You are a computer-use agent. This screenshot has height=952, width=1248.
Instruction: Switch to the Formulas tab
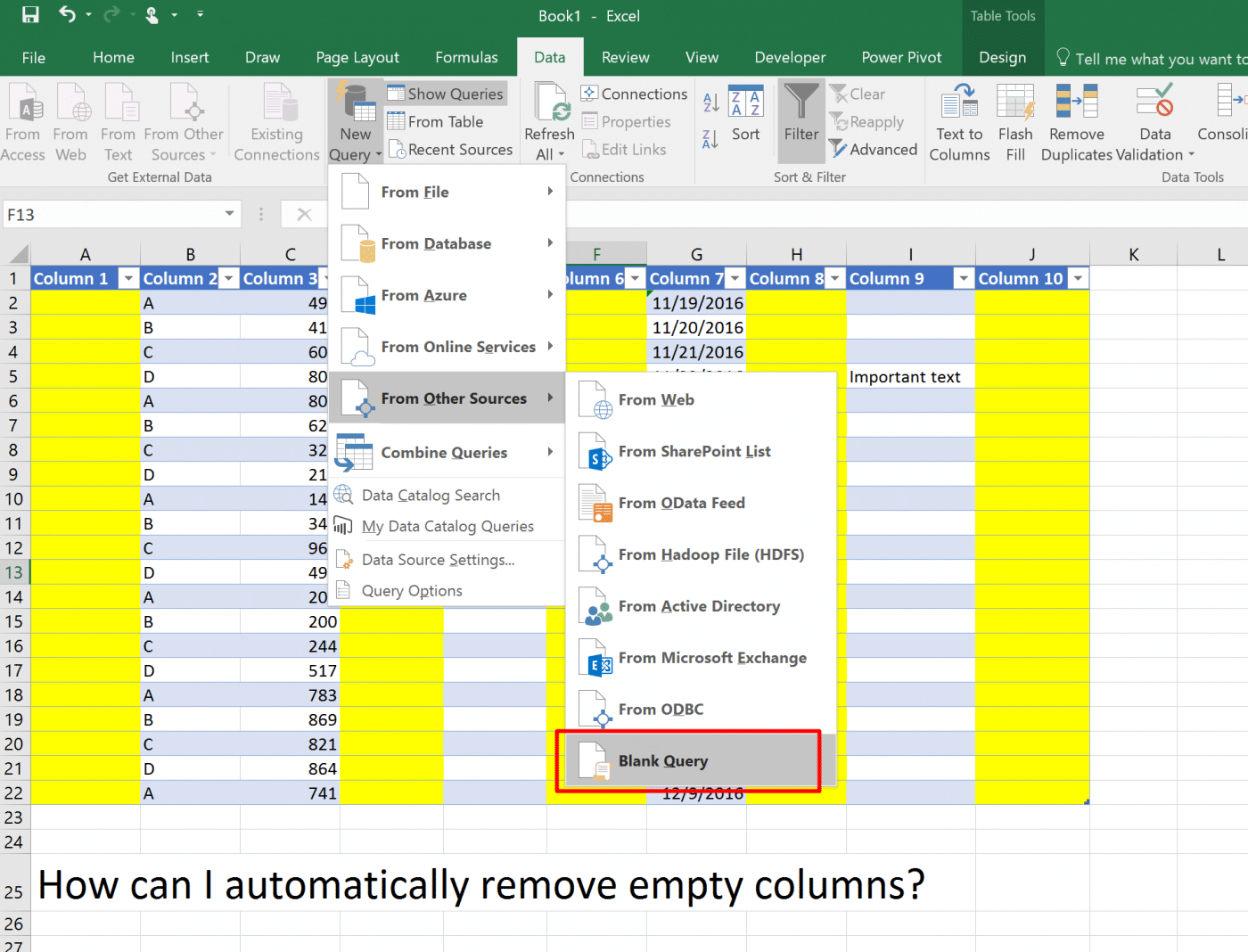[x=466, y=57]
